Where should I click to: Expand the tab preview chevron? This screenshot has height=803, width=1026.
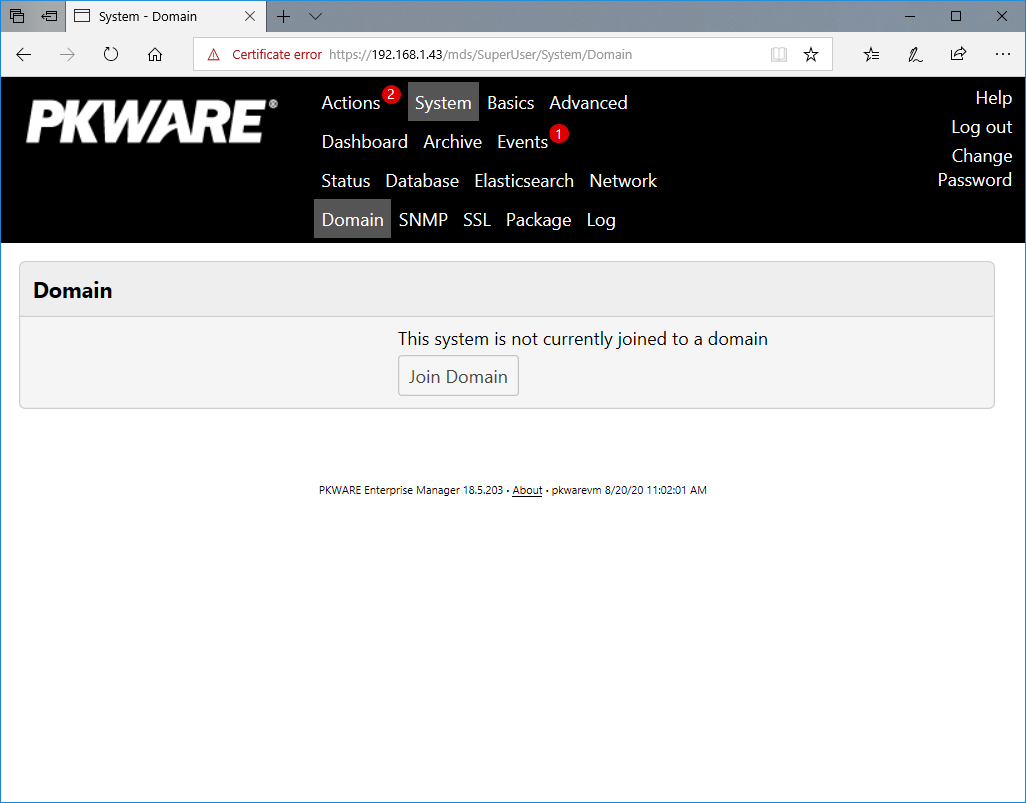point(315,17)
